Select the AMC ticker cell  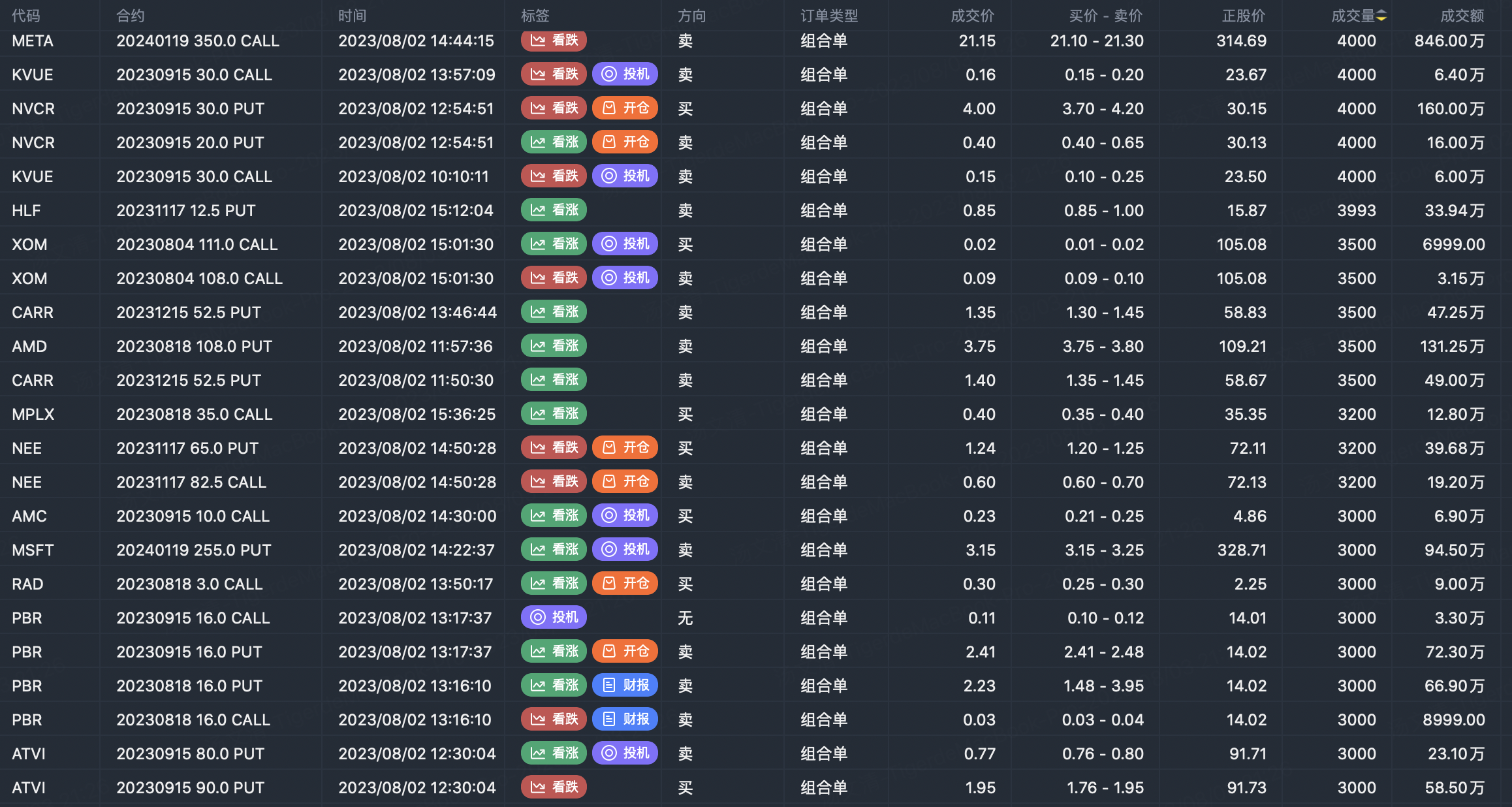tap(29, 516)
